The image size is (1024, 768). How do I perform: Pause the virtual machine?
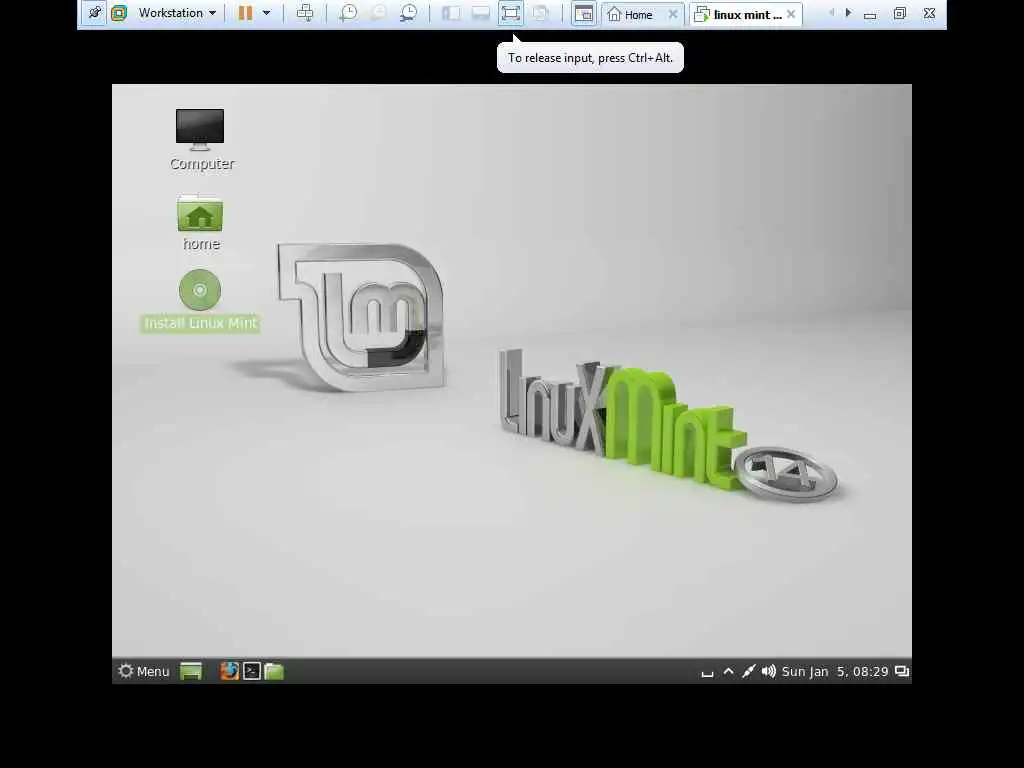click(245, 13)
